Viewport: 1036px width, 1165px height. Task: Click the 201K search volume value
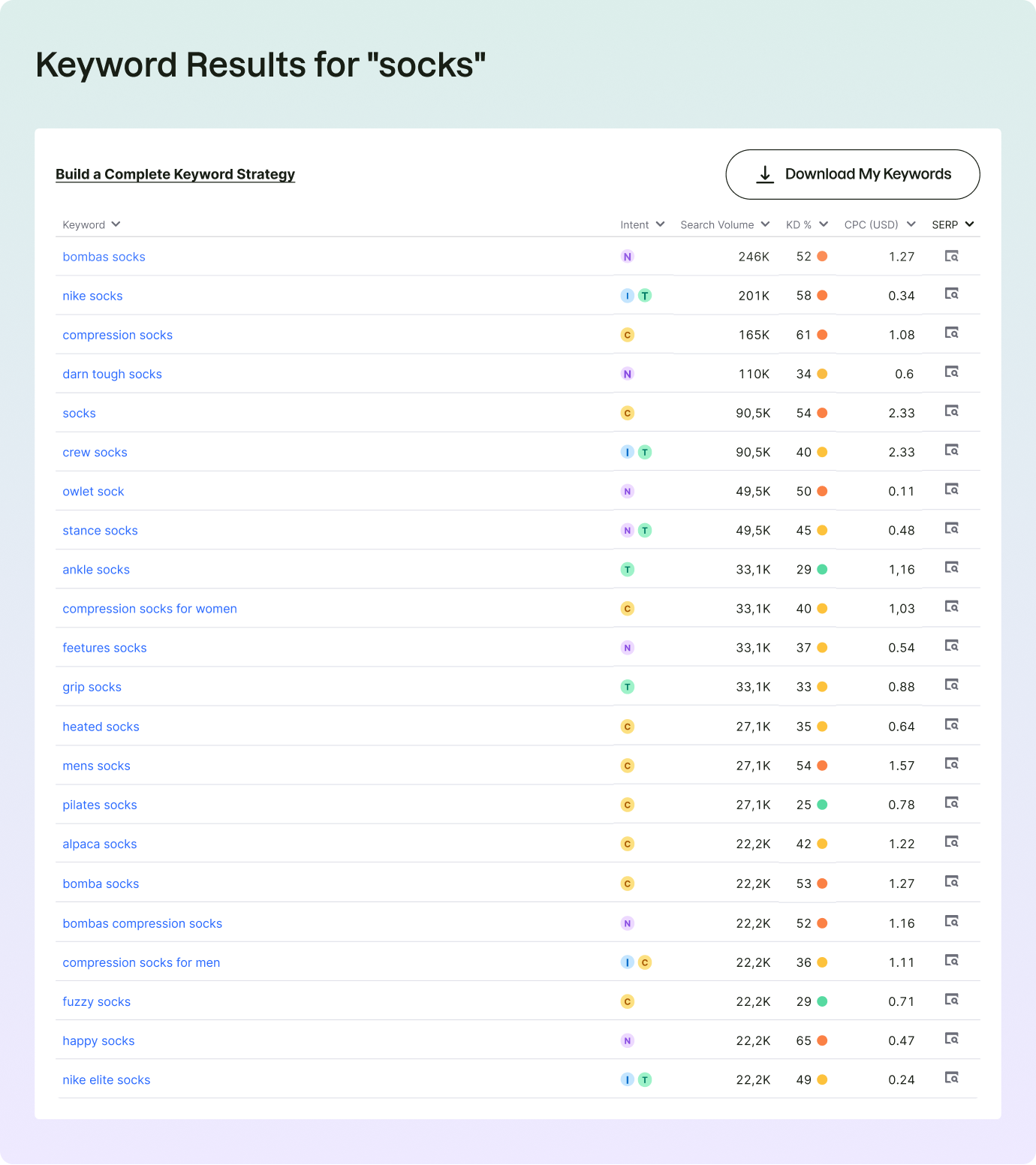754,296
